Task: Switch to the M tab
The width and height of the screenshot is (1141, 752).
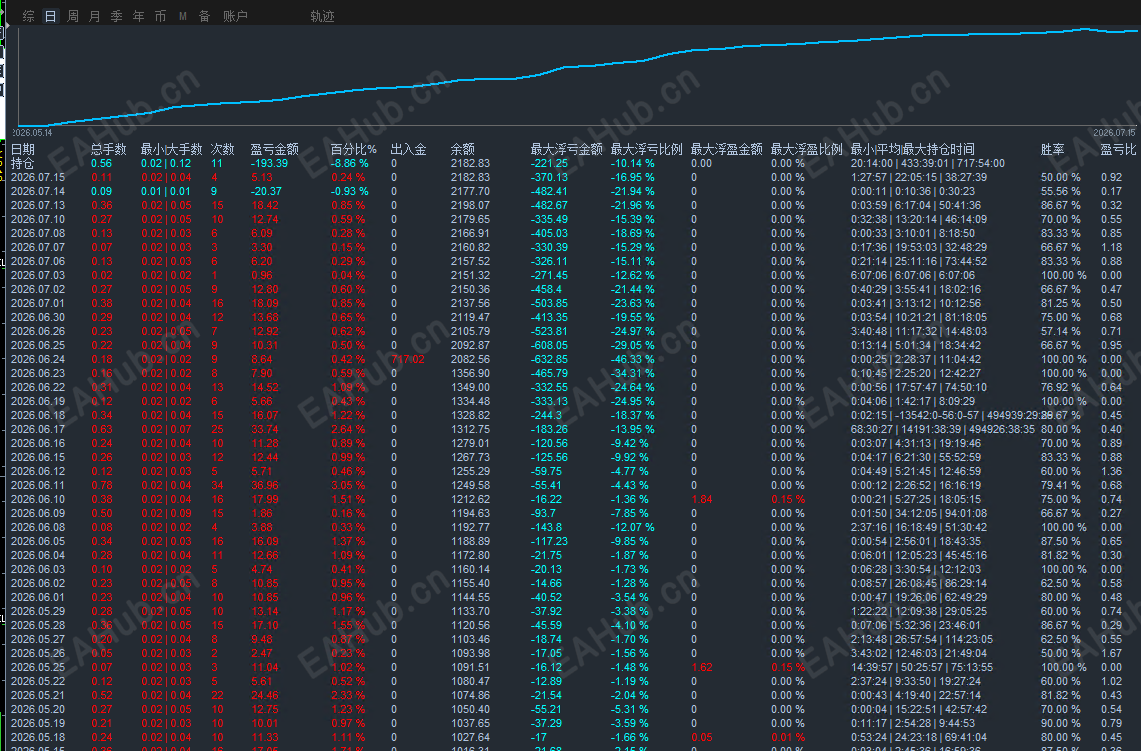Action: coord(183,16)
